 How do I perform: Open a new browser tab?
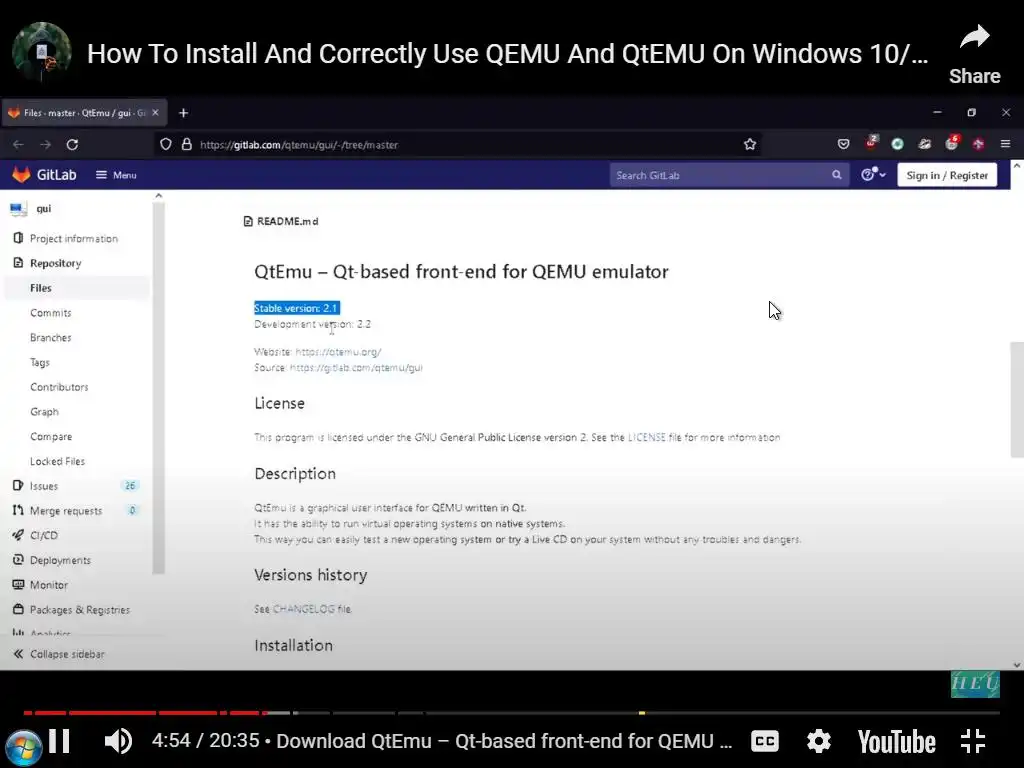pos(184,113)
